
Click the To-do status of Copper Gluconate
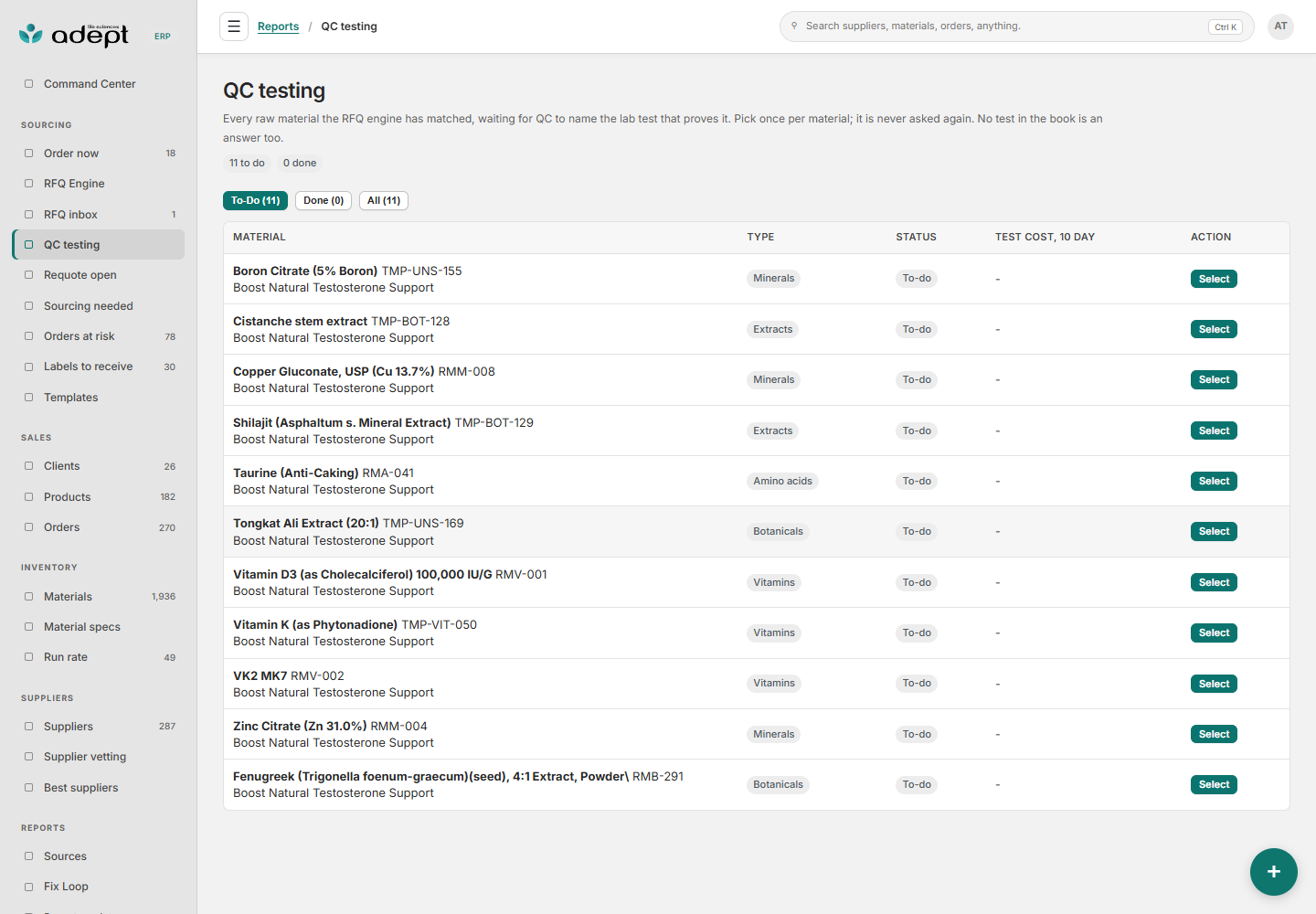coord(917,379)
